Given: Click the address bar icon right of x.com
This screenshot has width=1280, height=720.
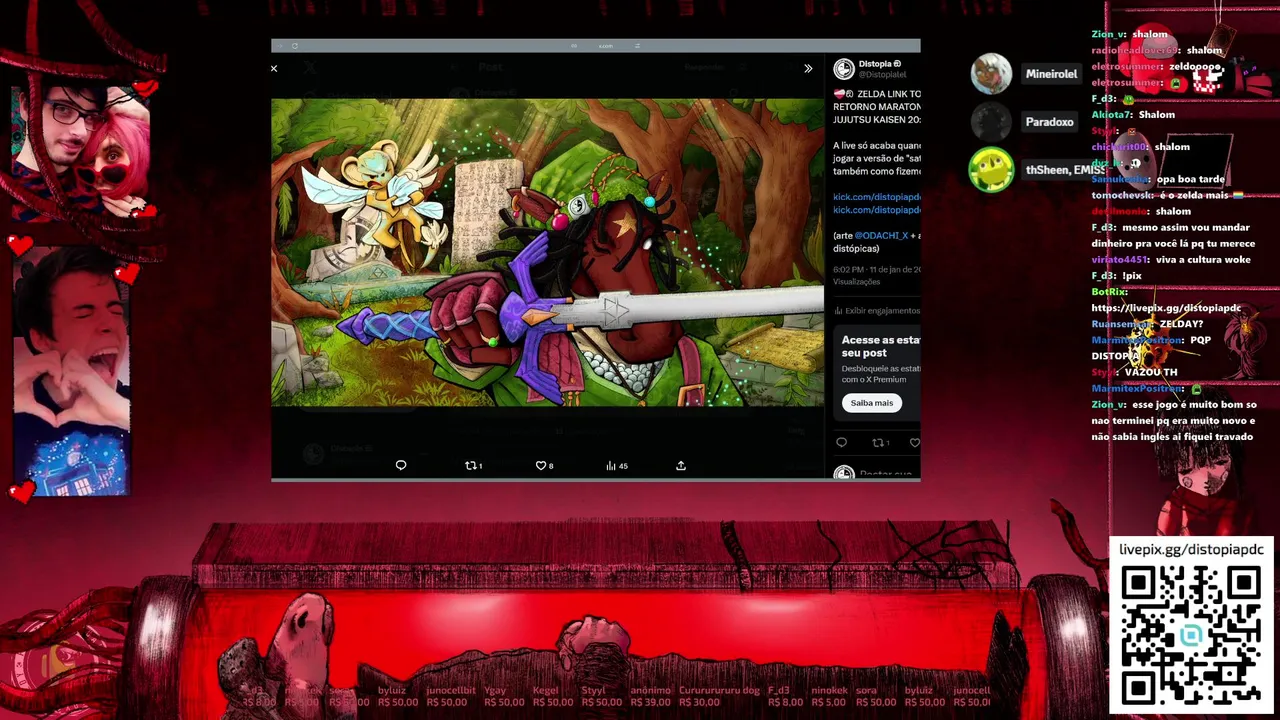Looking at the screenshot, I should pyautogui.click(x=637, y=46).
